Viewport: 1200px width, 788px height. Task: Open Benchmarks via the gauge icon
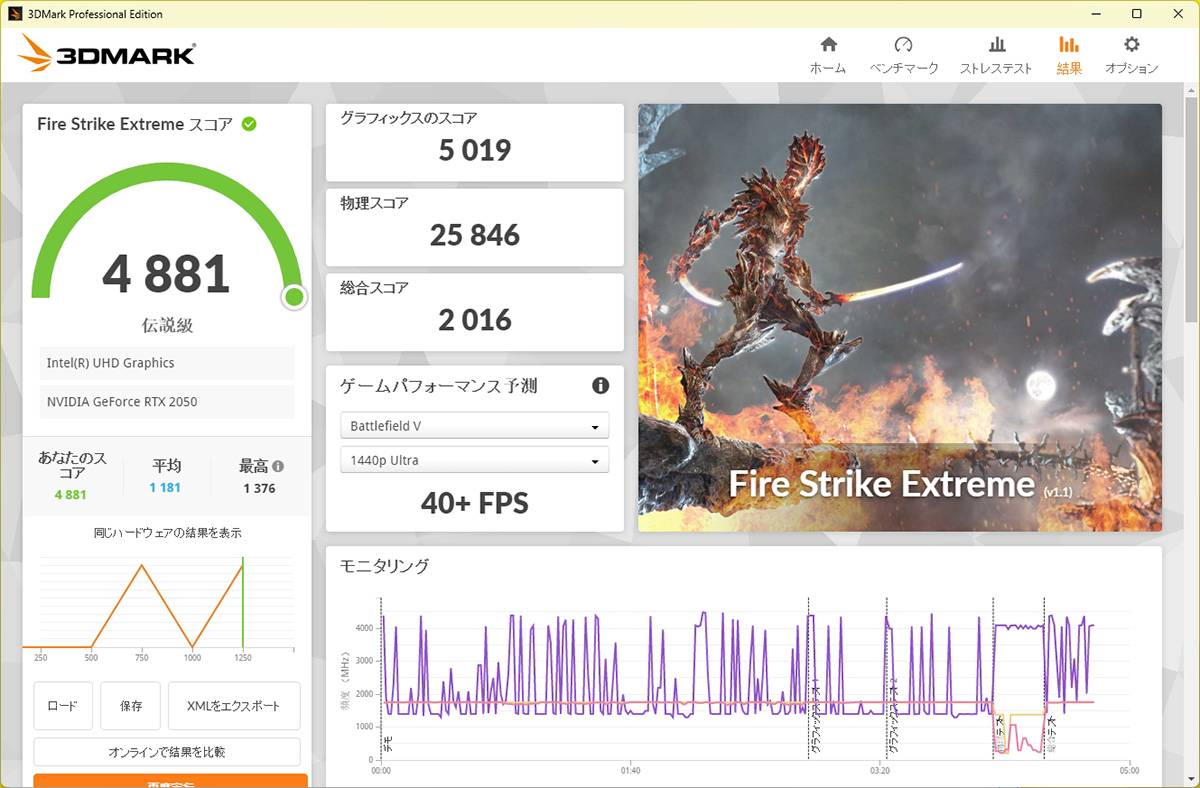[903, 45]
